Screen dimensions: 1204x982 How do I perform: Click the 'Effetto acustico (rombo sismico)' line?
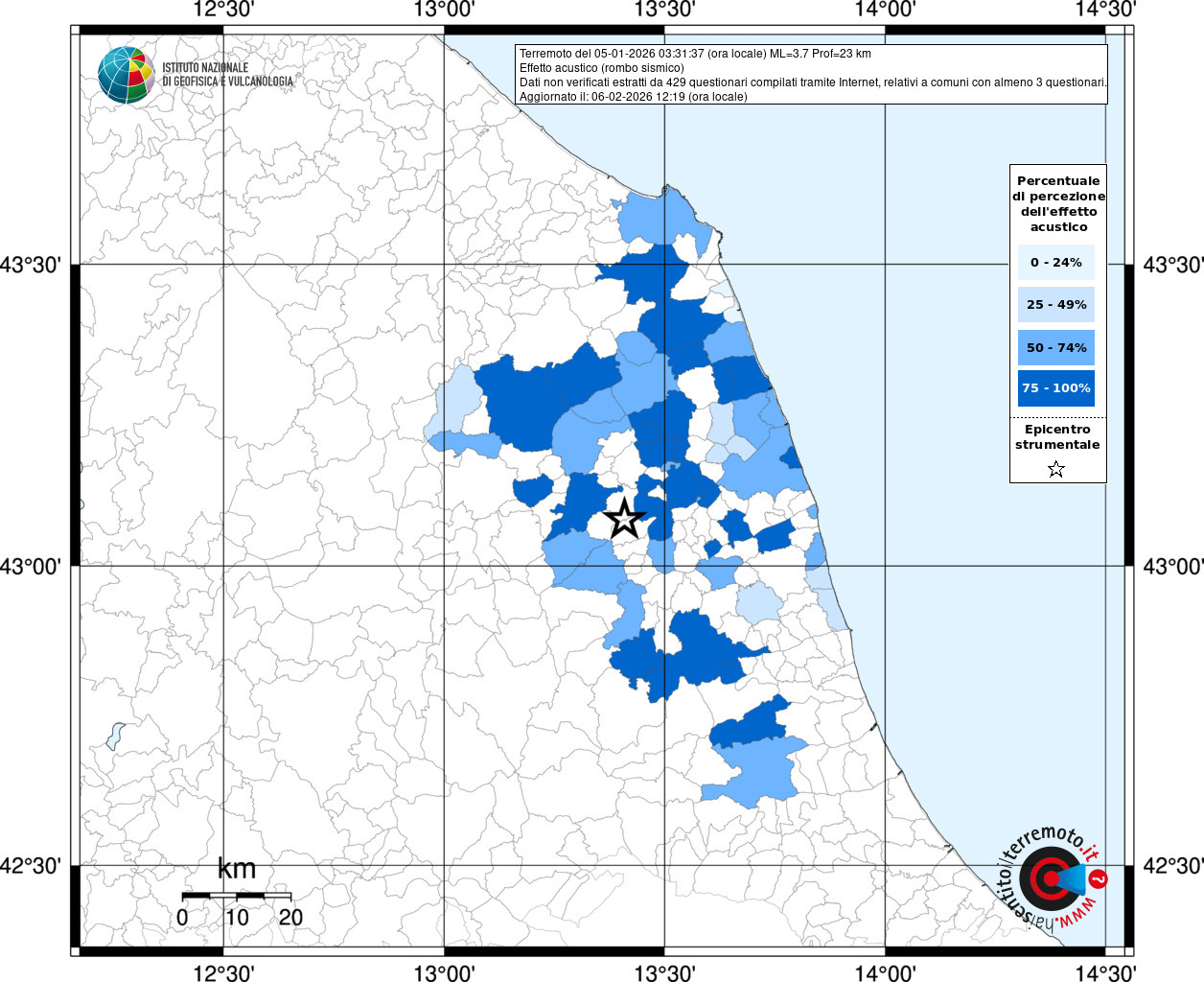tap(602, 68)
